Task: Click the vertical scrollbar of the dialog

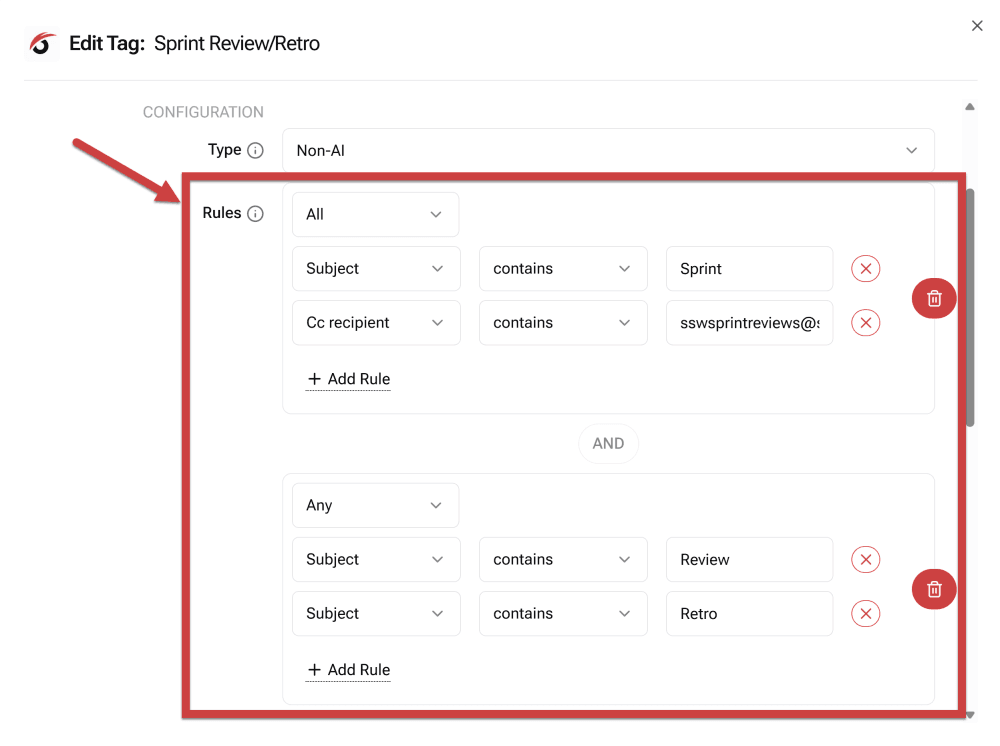Action: (969, 300)
